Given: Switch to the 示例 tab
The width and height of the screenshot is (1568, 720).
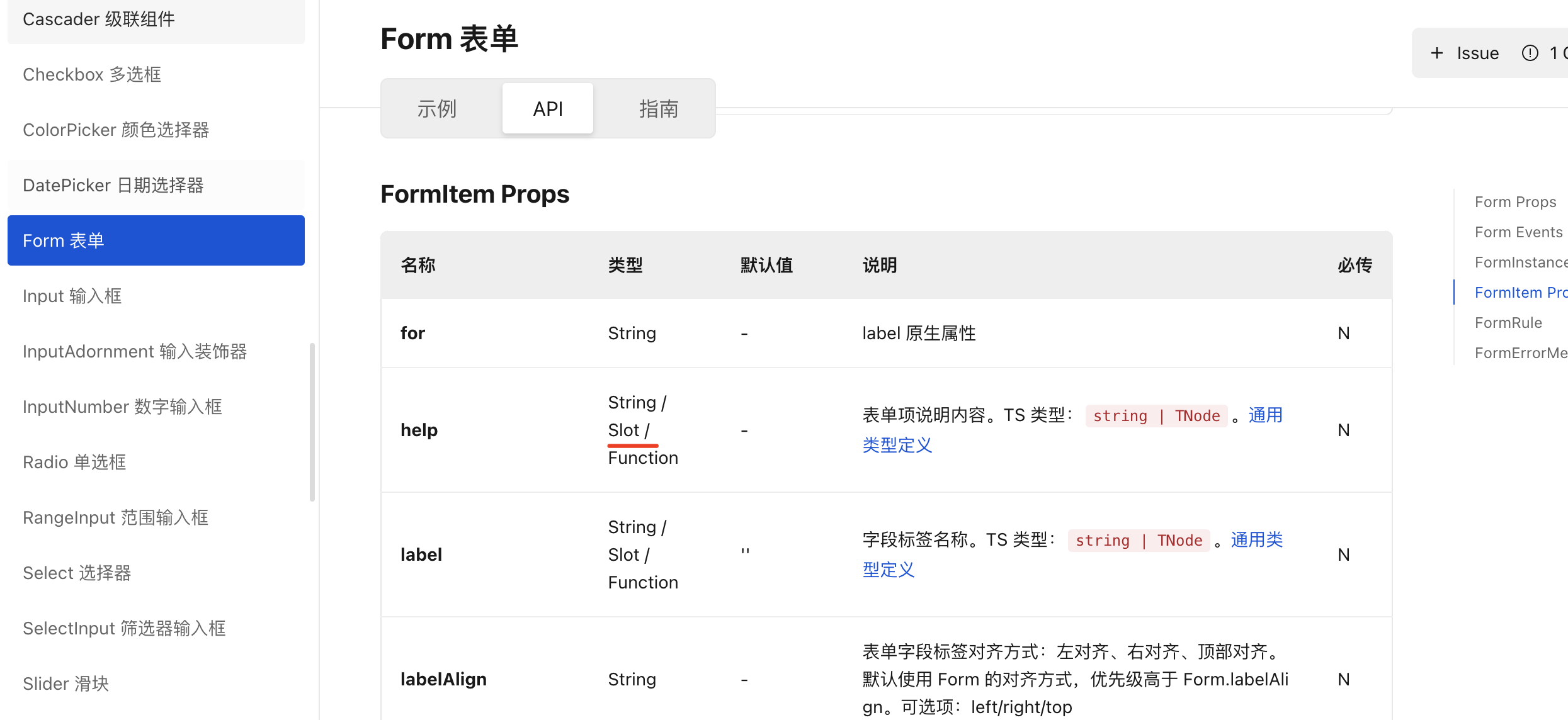Looking at the screenshot, I should click(436, 109).
